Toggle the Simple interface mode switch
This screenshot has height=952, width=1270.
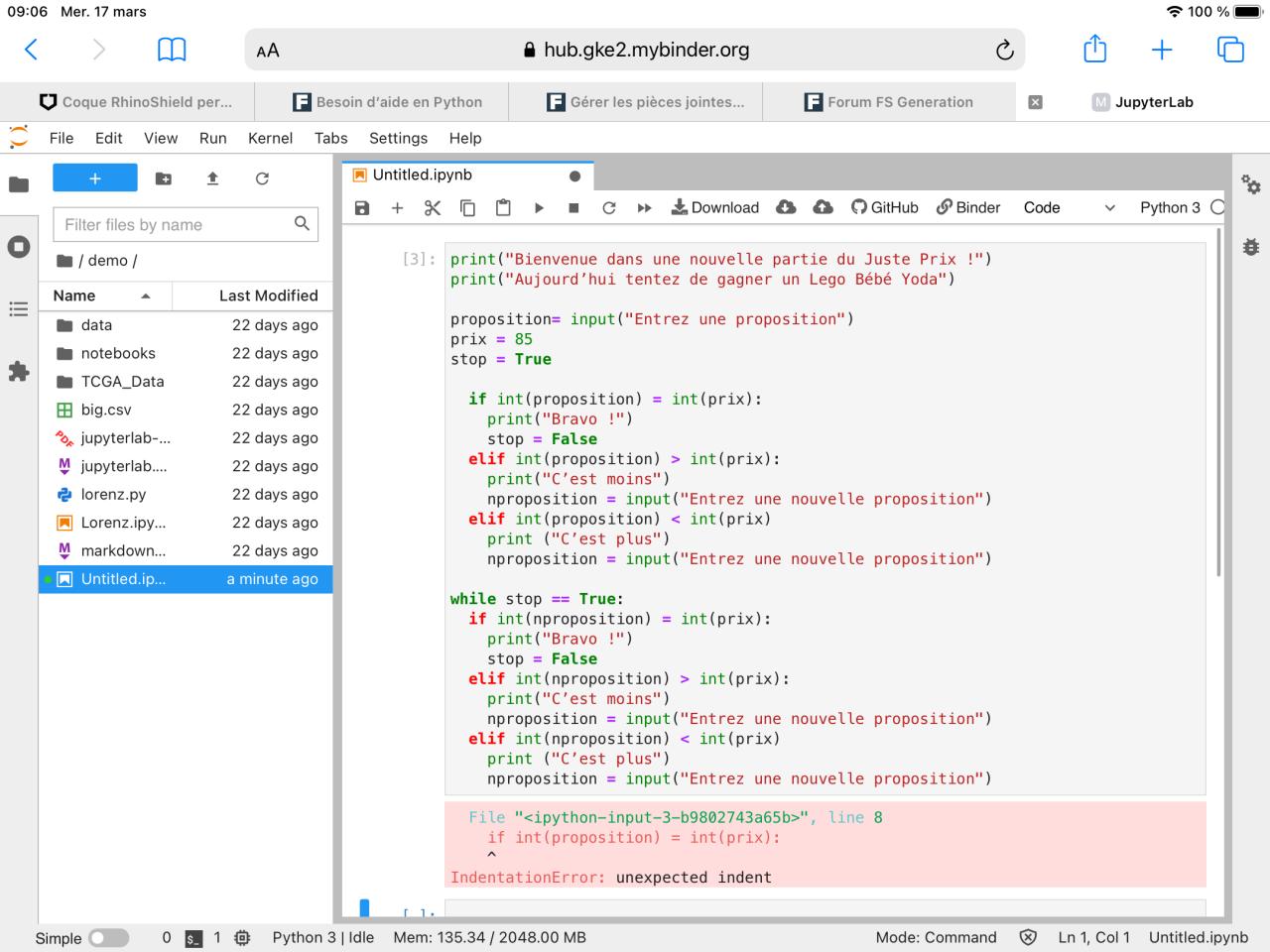point(109,937)
